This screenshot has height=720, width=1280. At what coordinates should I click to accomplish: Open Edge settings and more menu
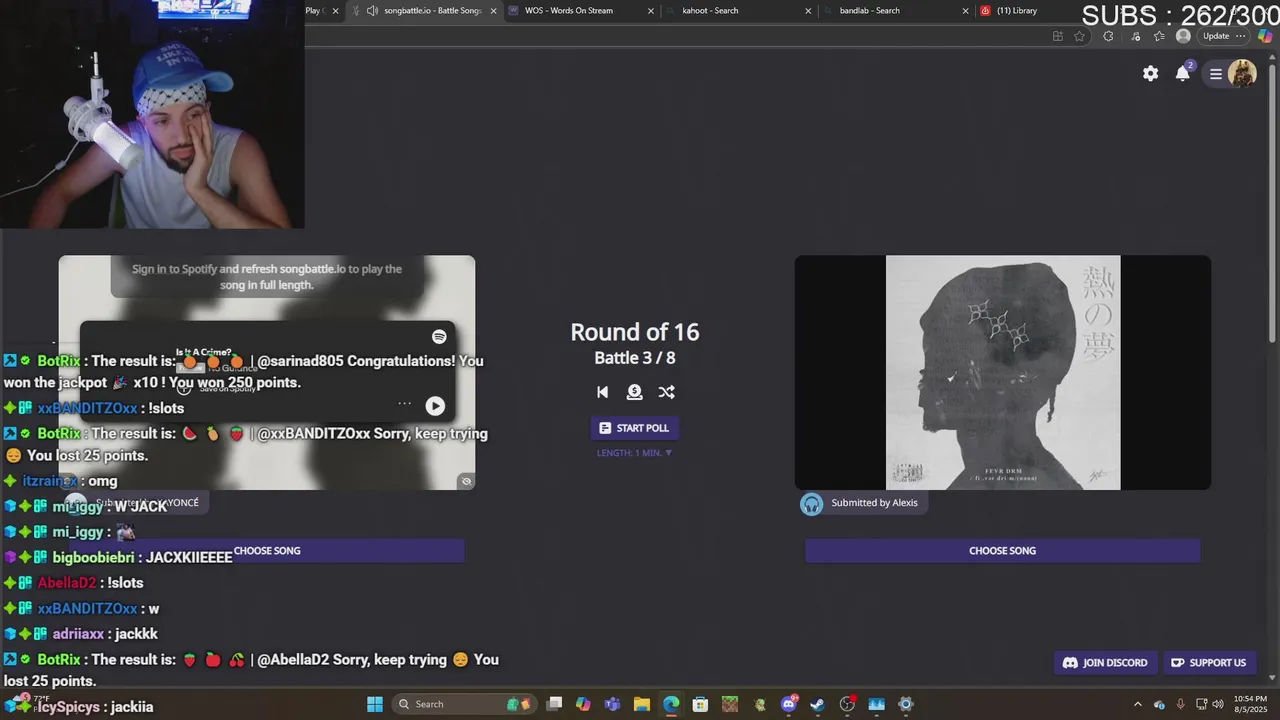click(1241, 36)
